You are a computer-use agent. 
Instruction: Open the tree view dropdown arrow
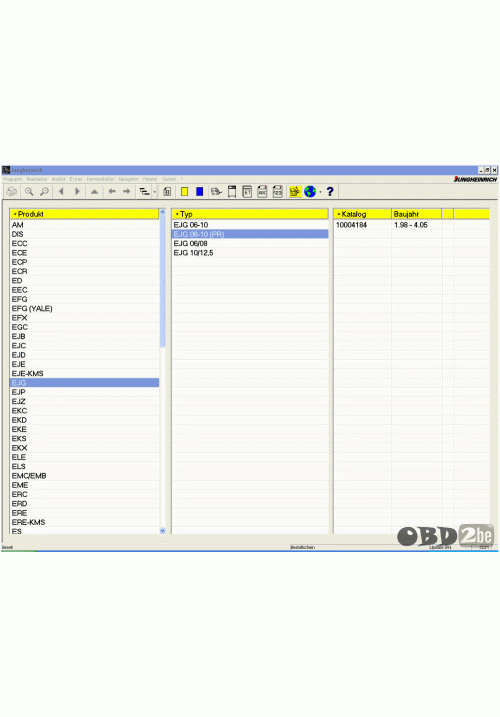point(155,192)
